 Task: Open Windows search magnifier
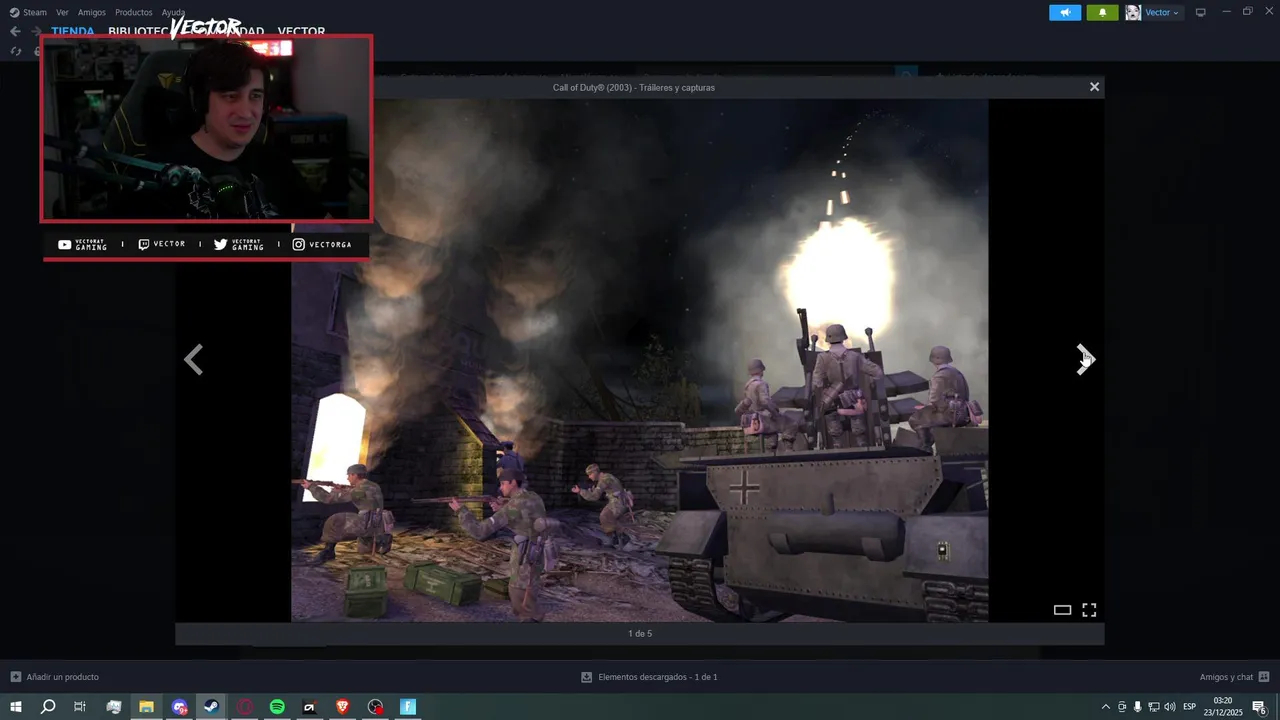pyautogui.click(x=48, y=707)
